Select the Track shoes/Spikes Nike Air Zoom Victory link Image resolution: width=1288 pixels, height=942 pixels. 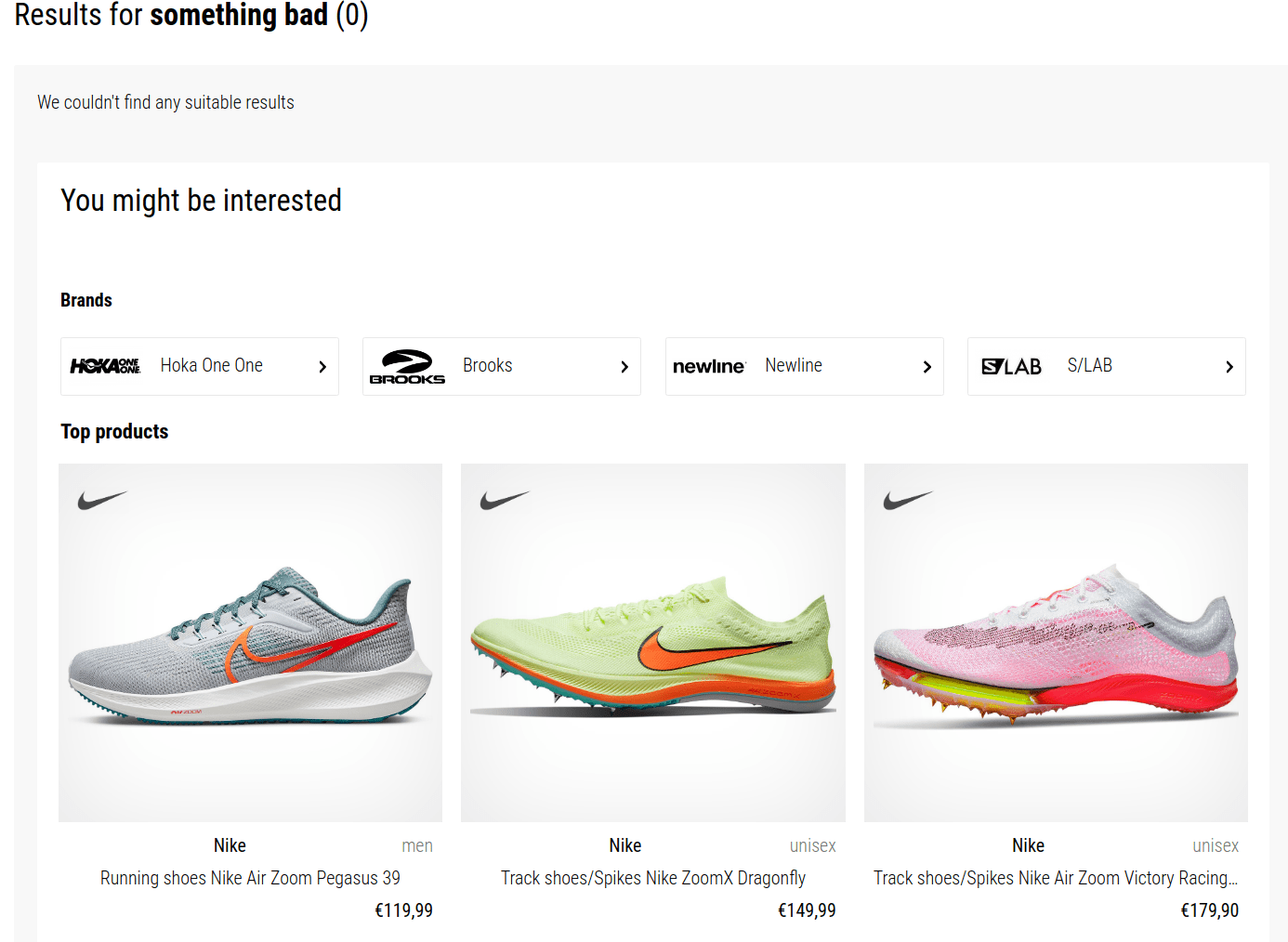[1055, 878]
